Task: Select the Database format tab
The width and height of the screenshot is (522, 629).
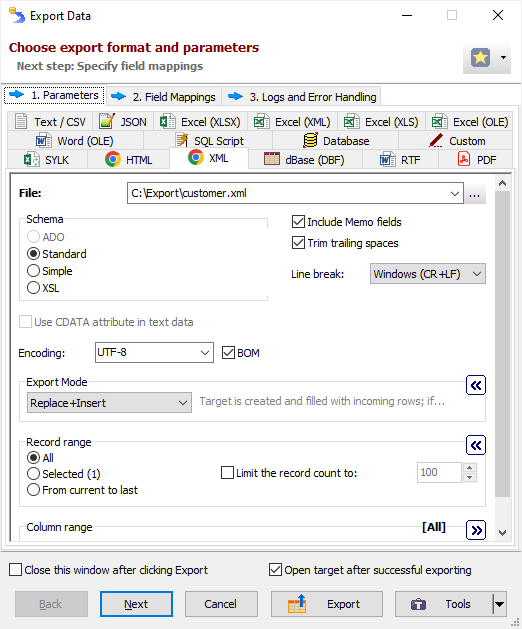Action: 335,141
